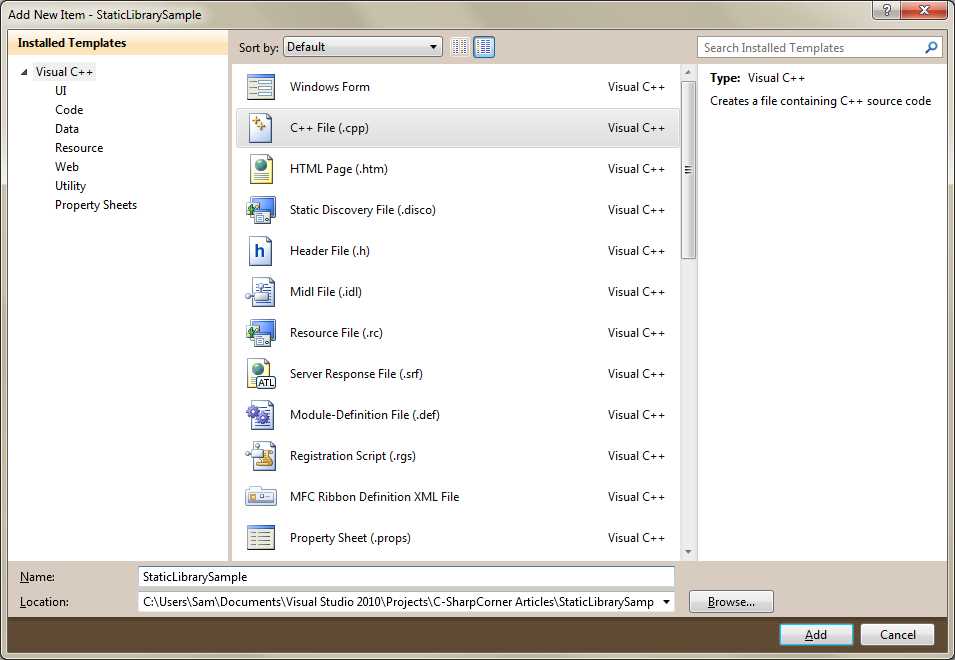Screen dimensions: 955x660
Task: Click the Add button
Action: (x=816, y=634)
